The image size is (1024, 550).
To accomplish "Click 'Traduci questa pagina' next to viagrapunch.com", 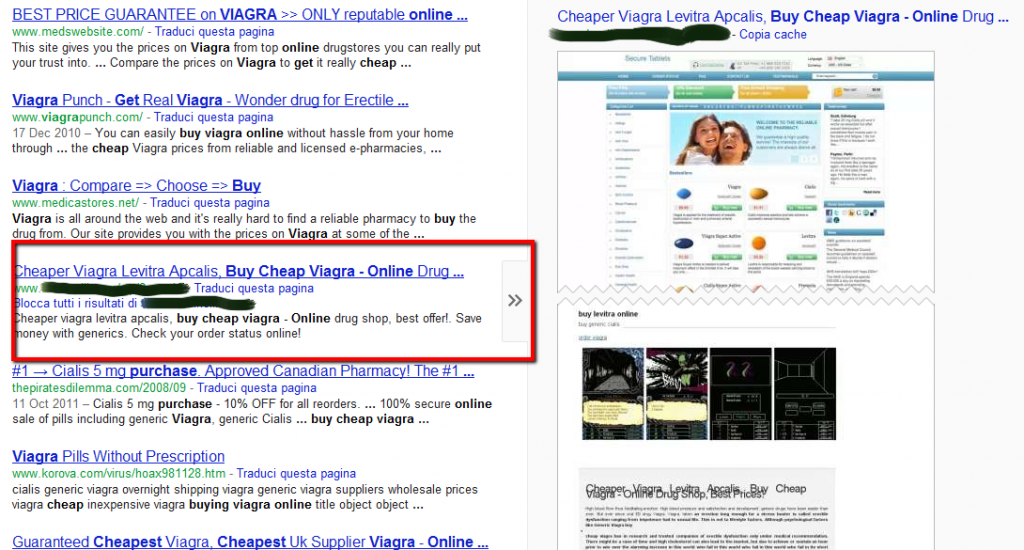I will click(x=214, y=117).
